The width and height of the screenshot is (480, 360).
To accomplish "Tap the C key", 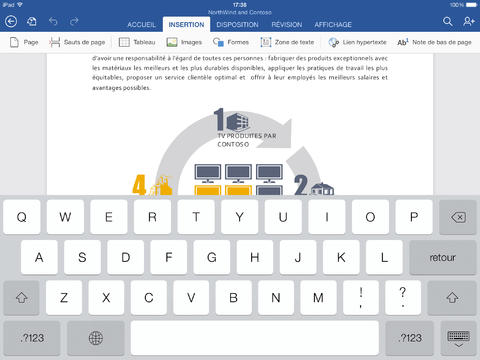I will (x=149, y=297).
